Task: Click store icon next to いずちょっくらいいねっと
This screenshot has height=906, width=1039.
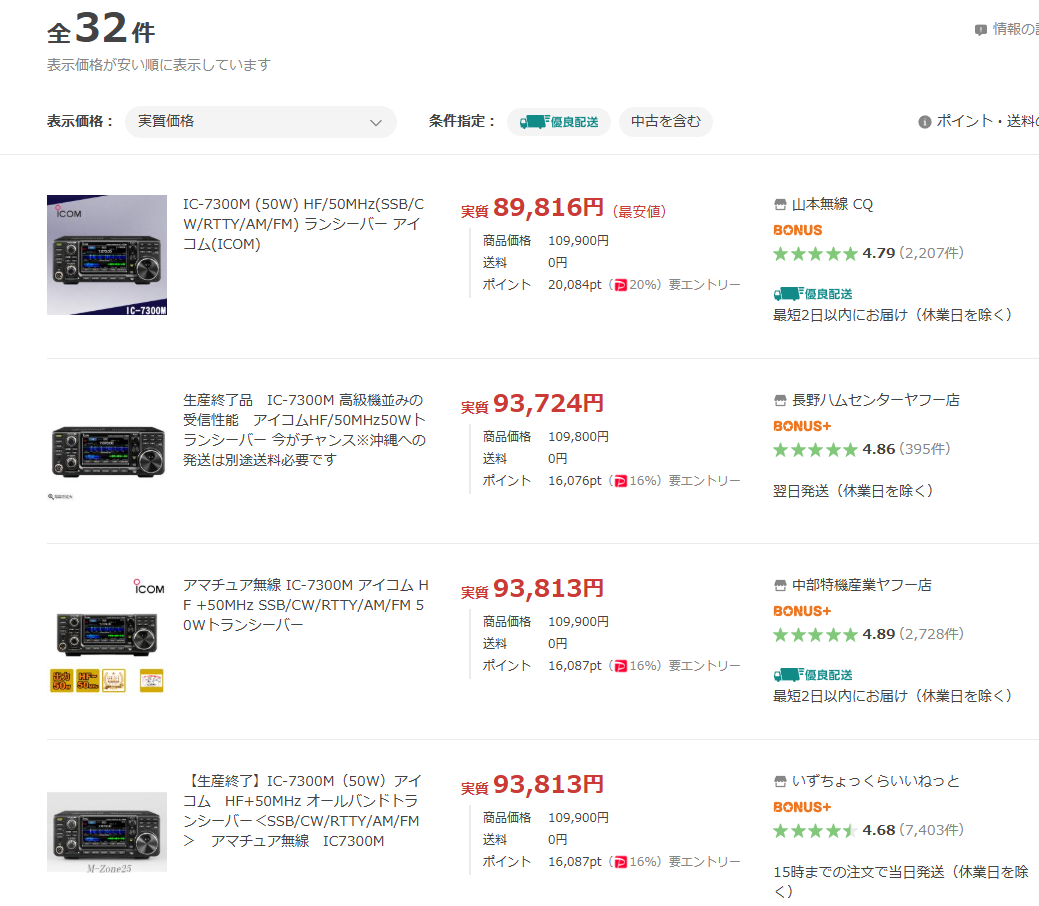Action: coord(781,781)
